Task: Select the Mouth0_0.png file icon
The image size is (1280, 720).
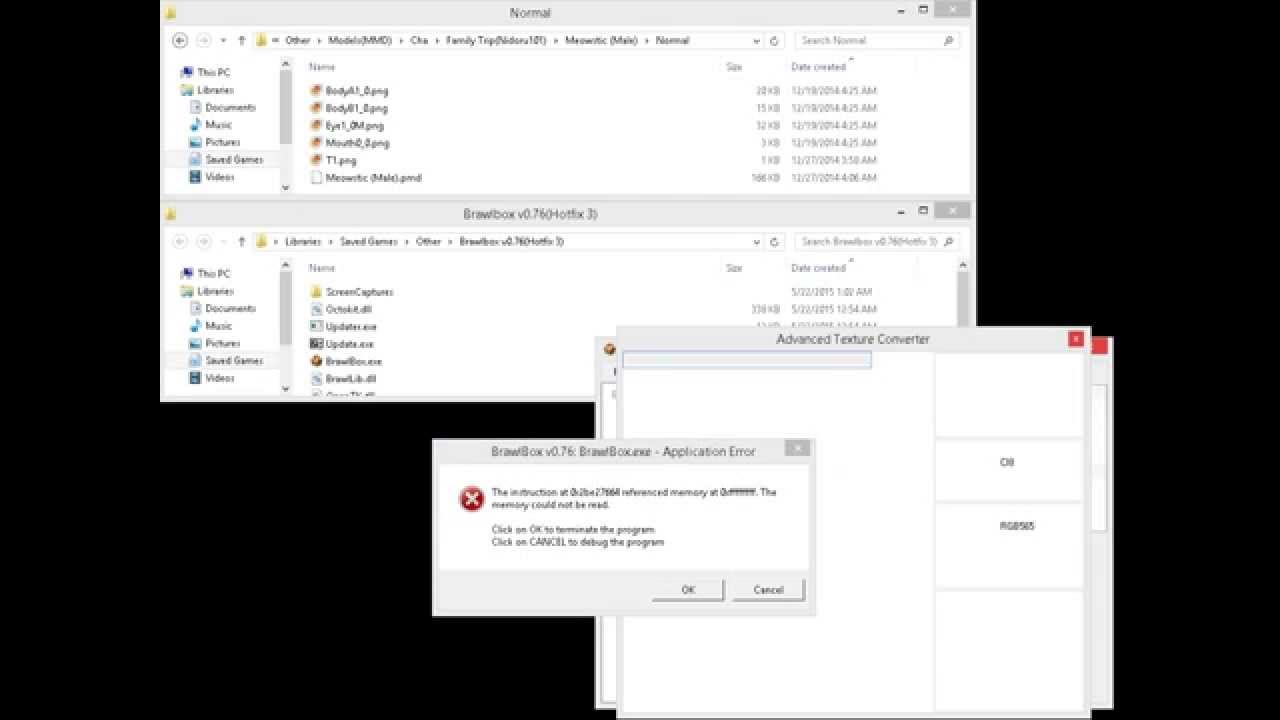Action: coord(316,143)
